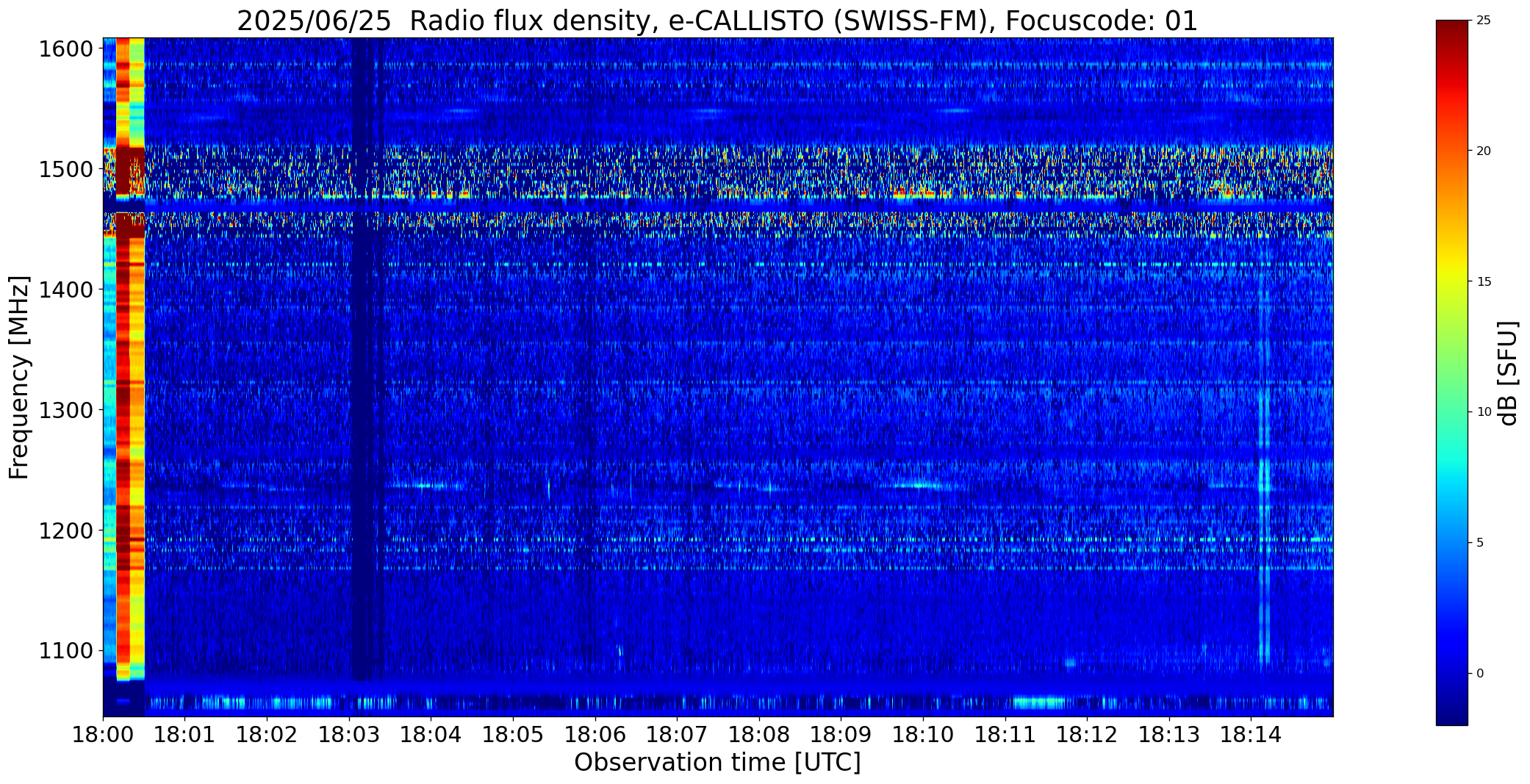Click the 18:10 time tick label
Screen dimensions: 1530x784
[x=923, y=735]
